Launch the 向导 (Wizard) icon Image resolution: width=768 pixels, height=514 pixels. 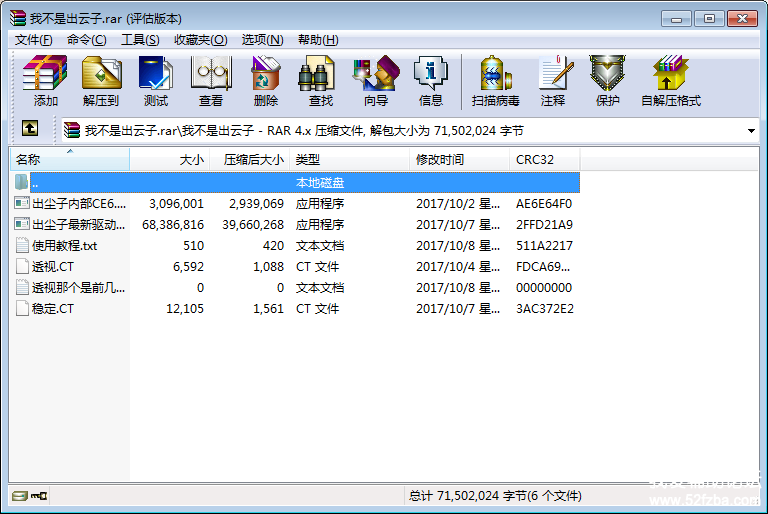(x=376, y=73)
